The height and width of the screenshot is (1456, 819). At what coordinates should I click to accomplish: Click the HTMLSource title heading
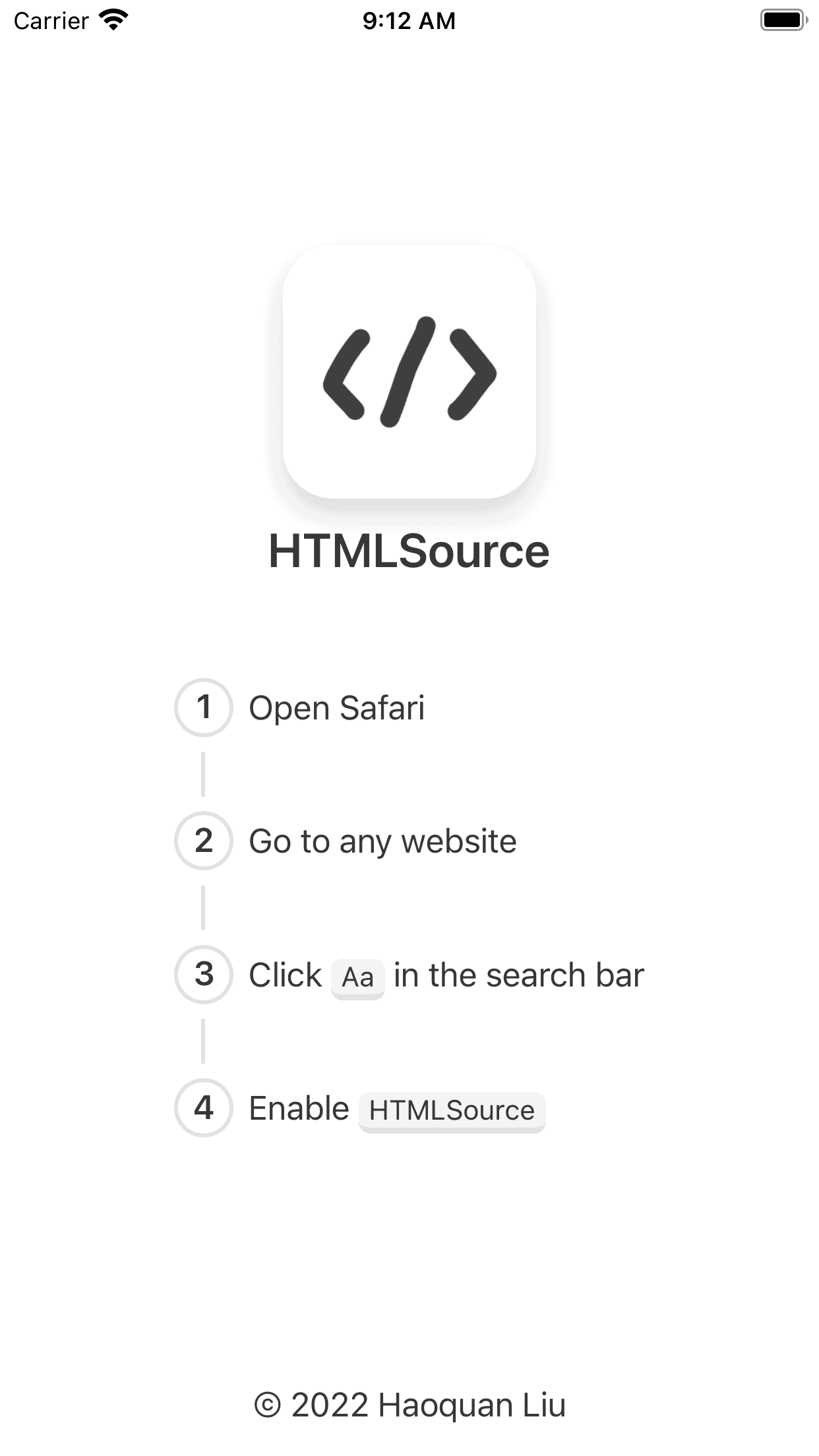[x=409, y=551]
